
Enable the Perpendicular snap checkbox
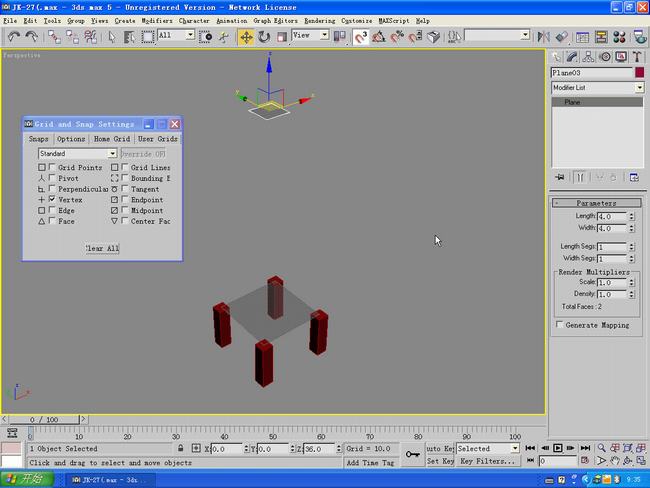[x=52, y=189]
